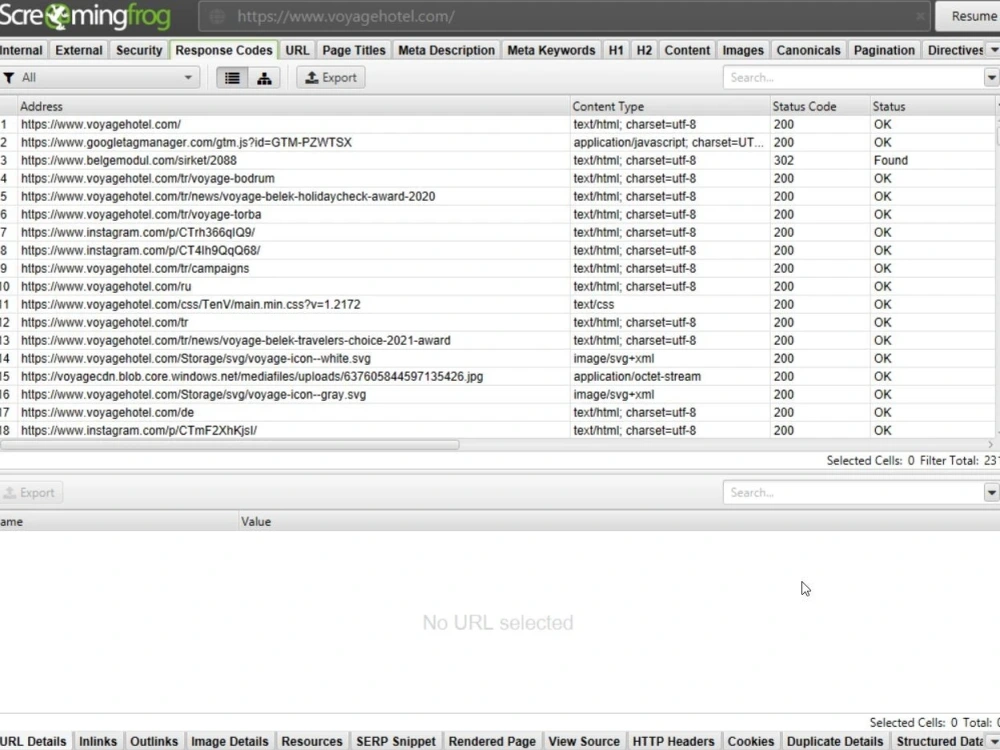The height and width of the screenshot is (750, 1000).
Task: Open the Canonicals tab
Action: (809, 50)
